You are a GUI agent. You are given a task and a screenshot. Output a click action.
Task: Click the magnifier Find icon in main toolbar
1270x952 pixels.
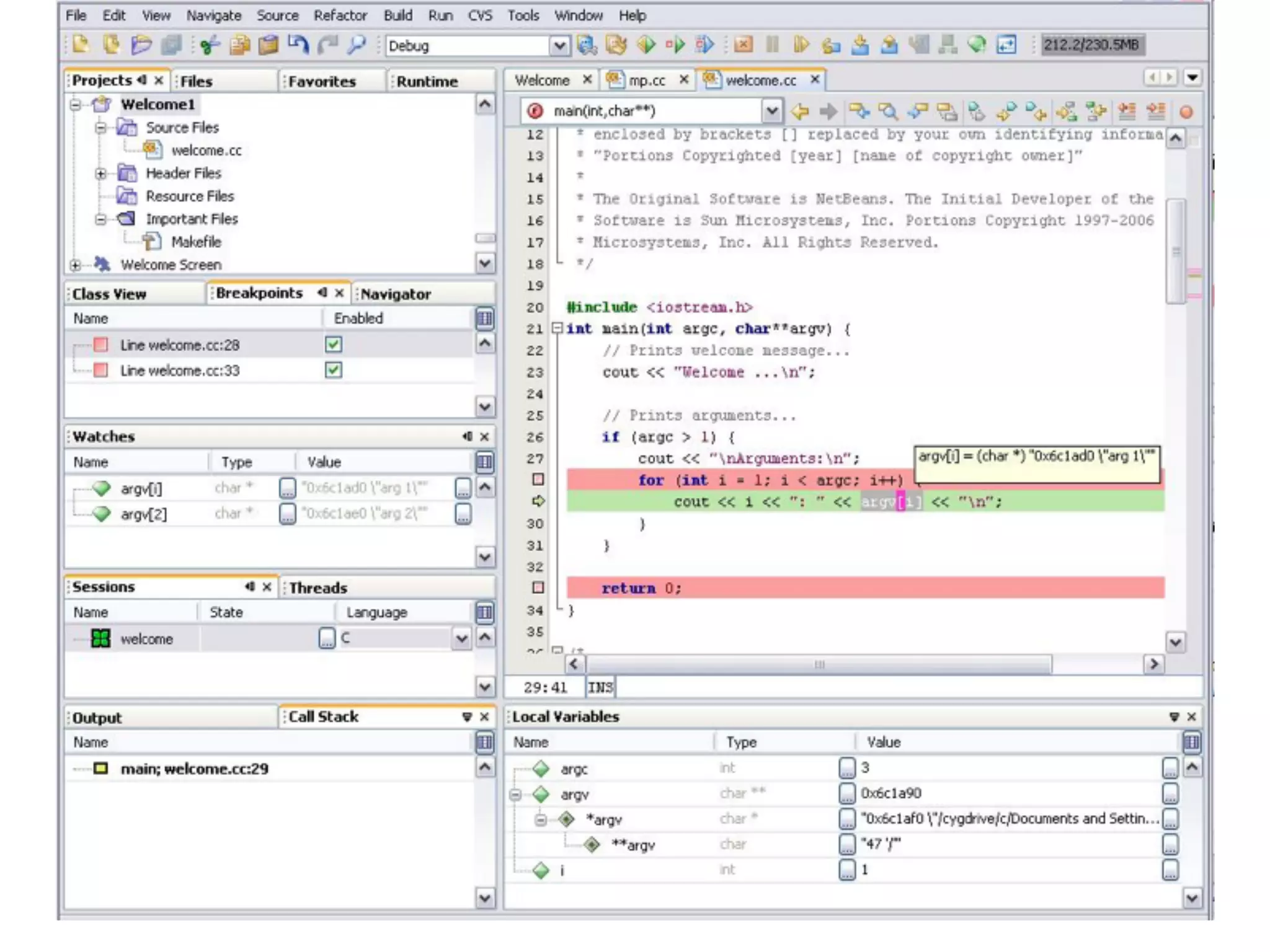pyautogui.click(x=357, y=45)
